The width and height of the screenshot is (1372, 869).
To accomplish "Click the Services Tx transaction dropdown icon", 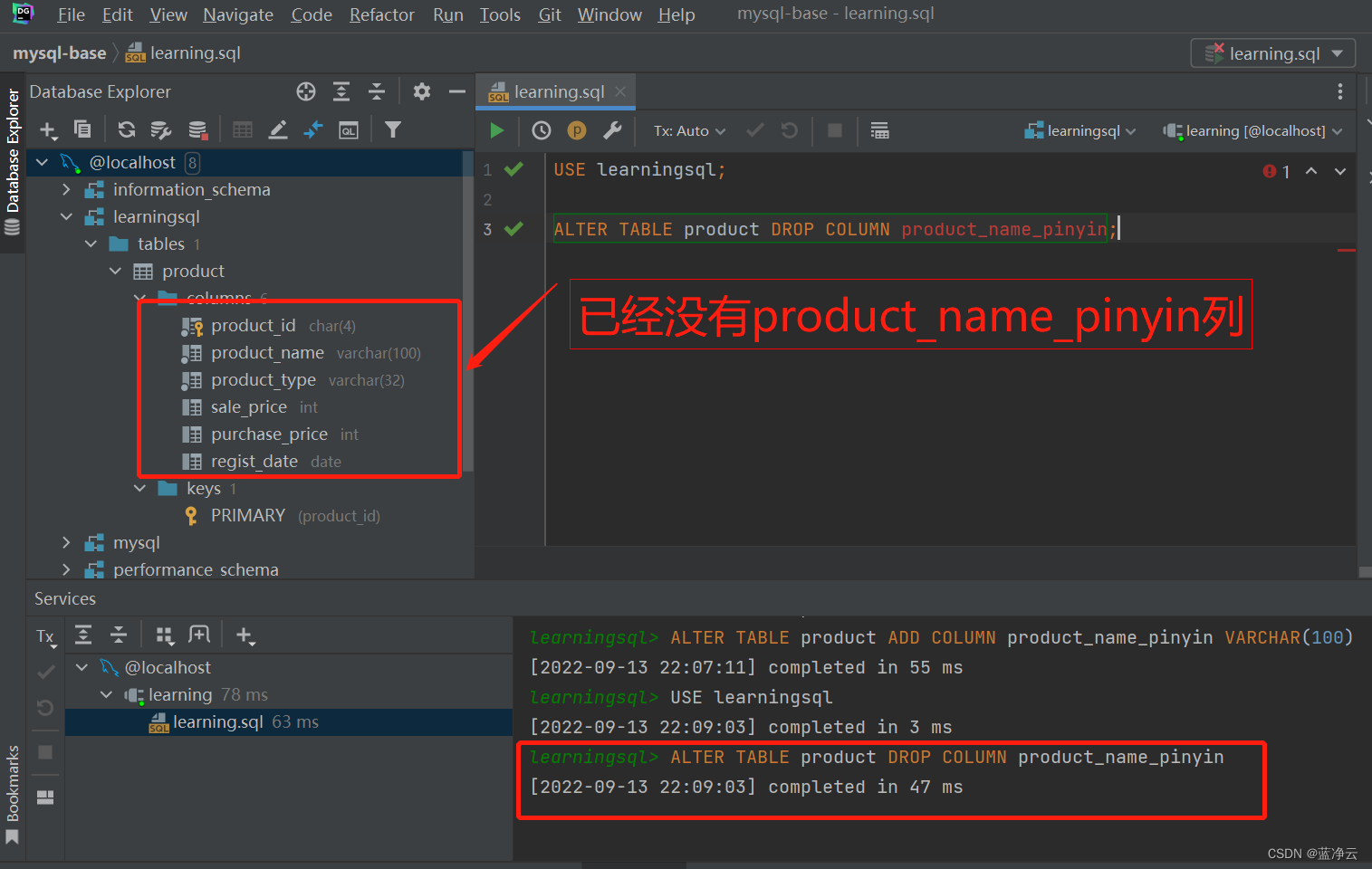I will (x=46, y=638).
